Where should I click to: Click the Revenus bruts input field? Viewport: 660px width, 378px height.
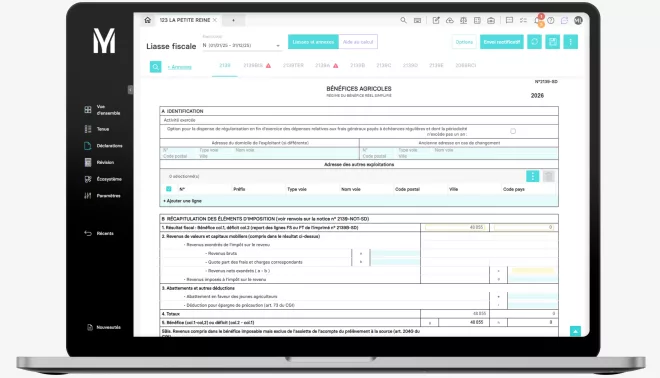point(395,253)
